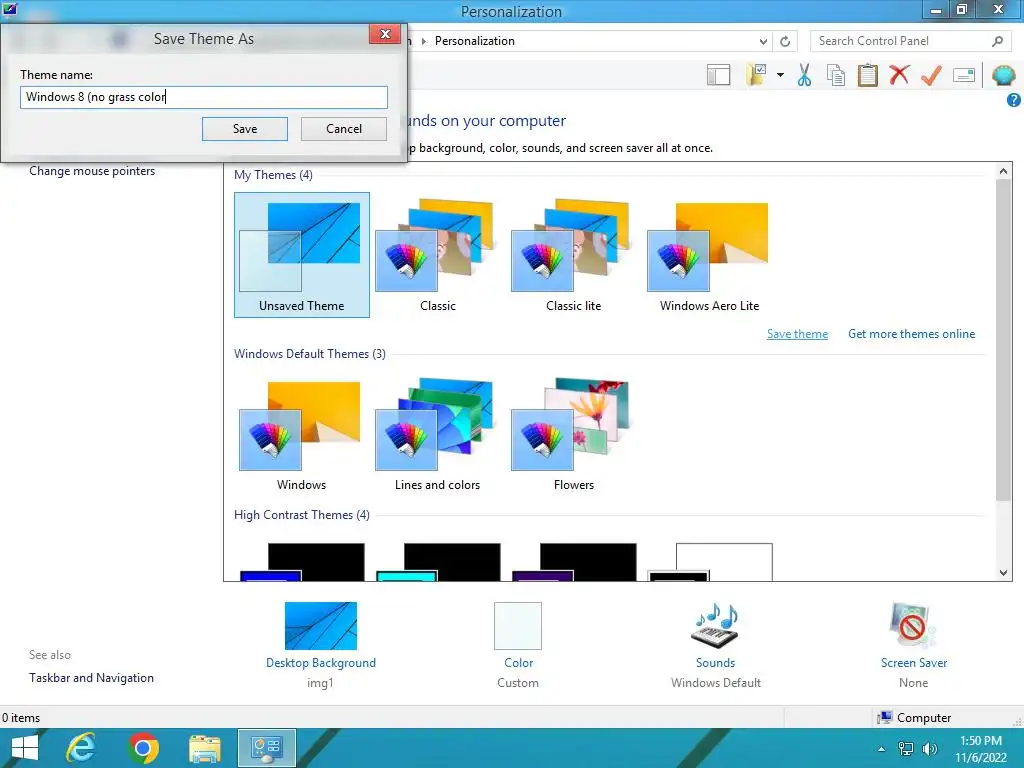Refresh the Personalization address bar
This screenshot has height=768, width=1024.
[x=785, y=41]
